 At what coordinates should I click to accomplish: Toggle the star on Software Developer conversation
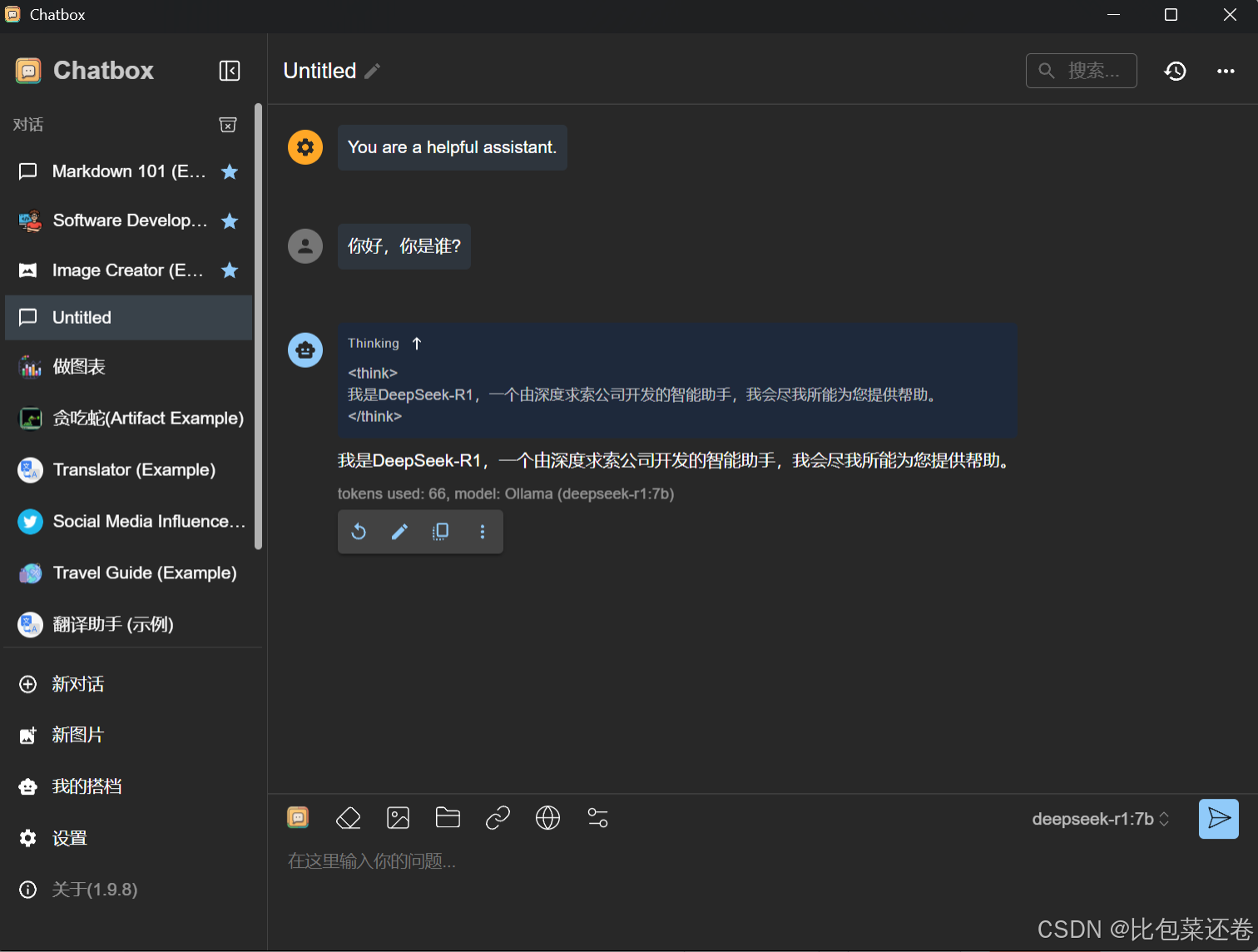230,221
